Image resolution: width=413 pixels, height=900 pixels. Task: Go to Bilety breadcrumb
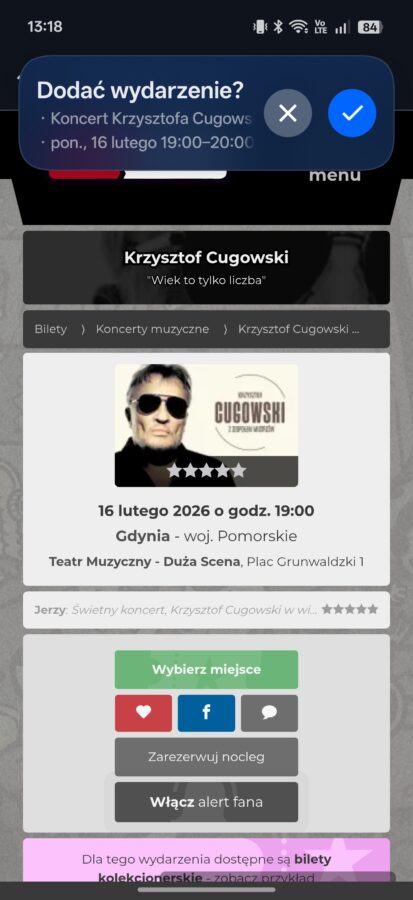click(50, 329)
